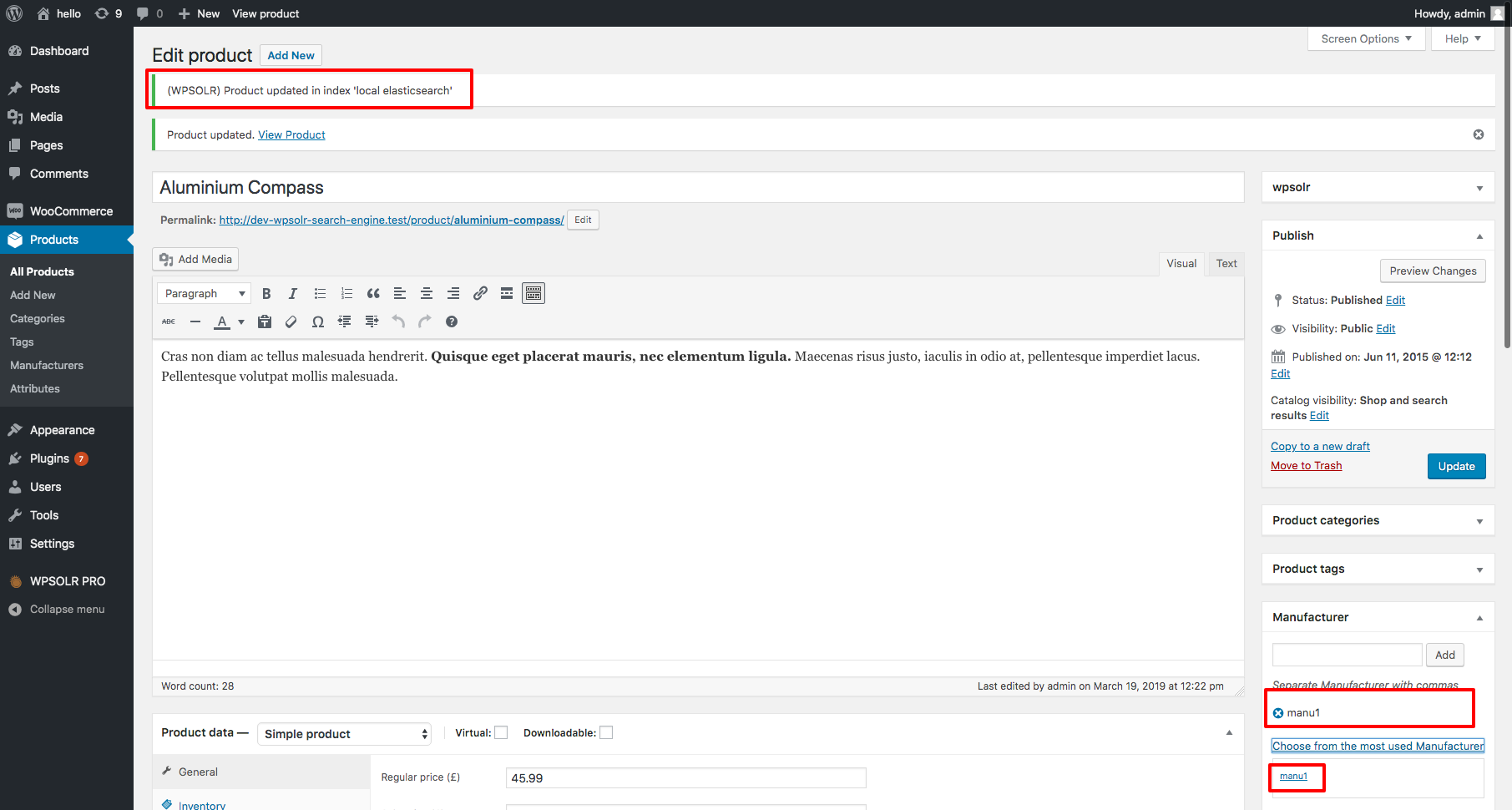
Task: Open the text color dropdown arrow
Action: point(241,321)
